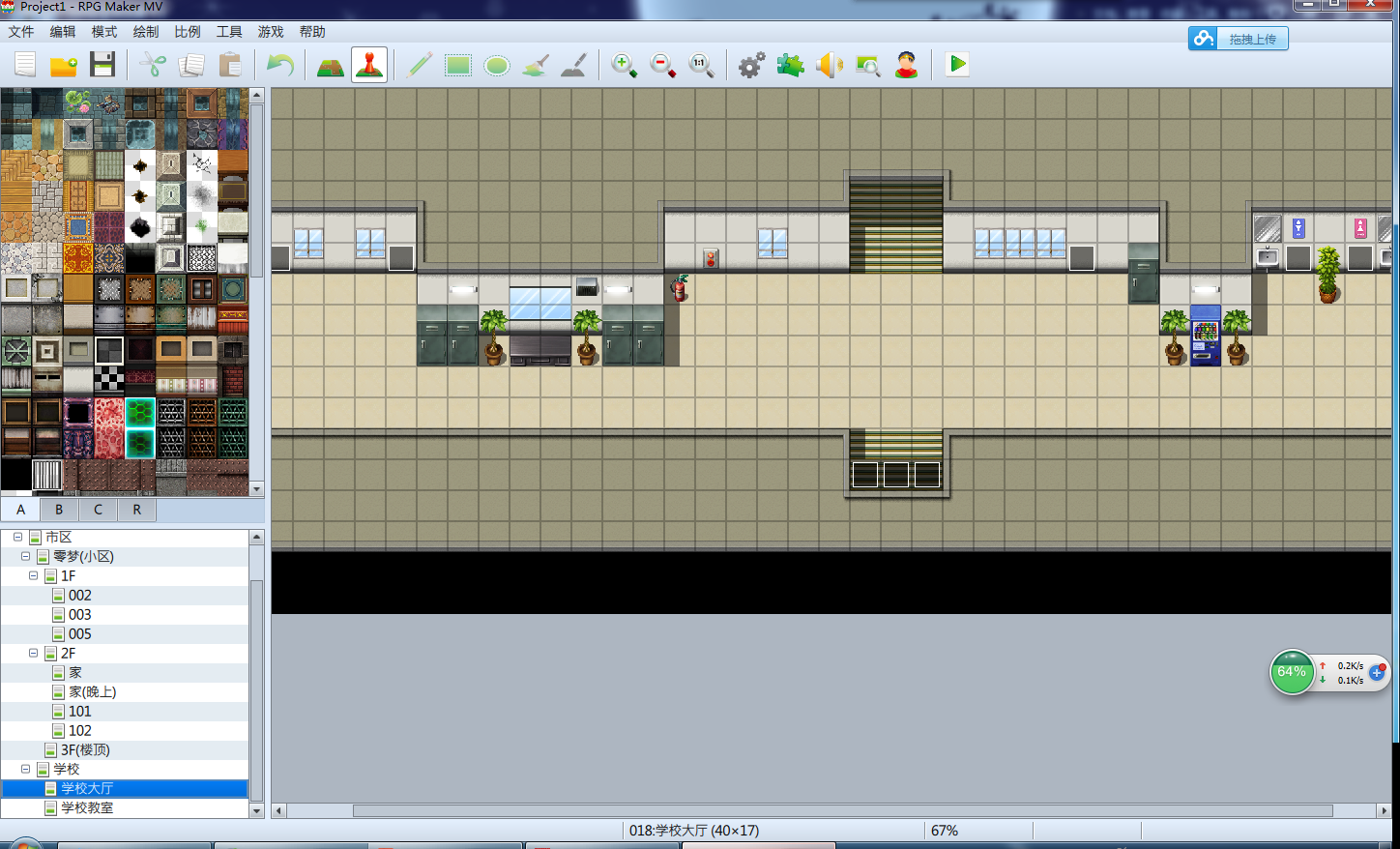
Task: Open the Database gear icon
Action: (751, 66)
